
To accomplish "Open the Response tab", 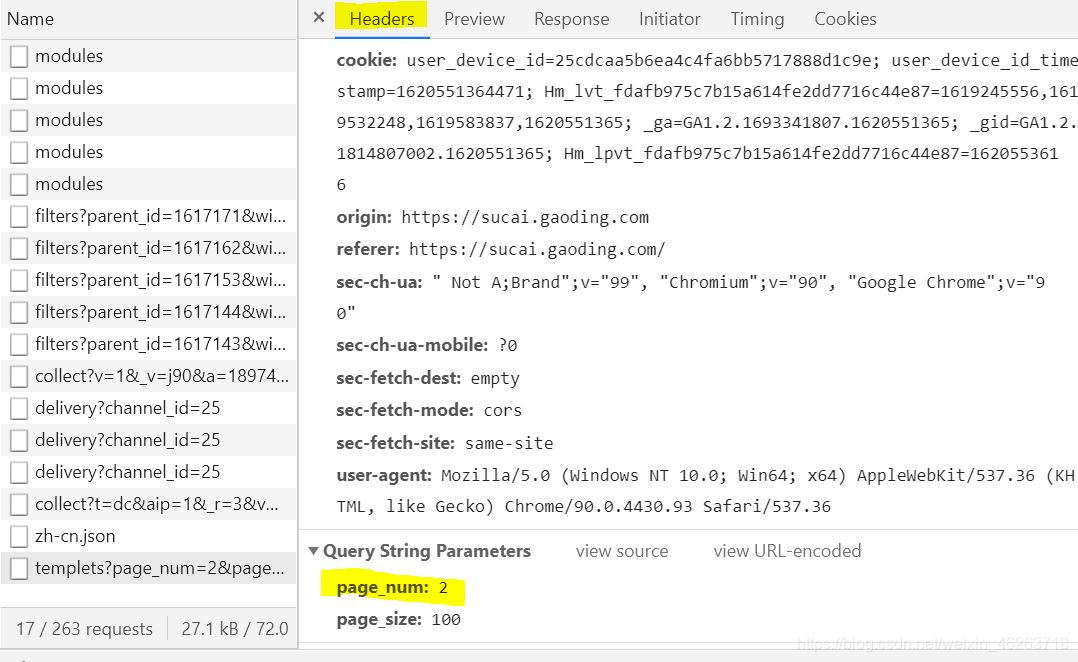I will 571,19.
